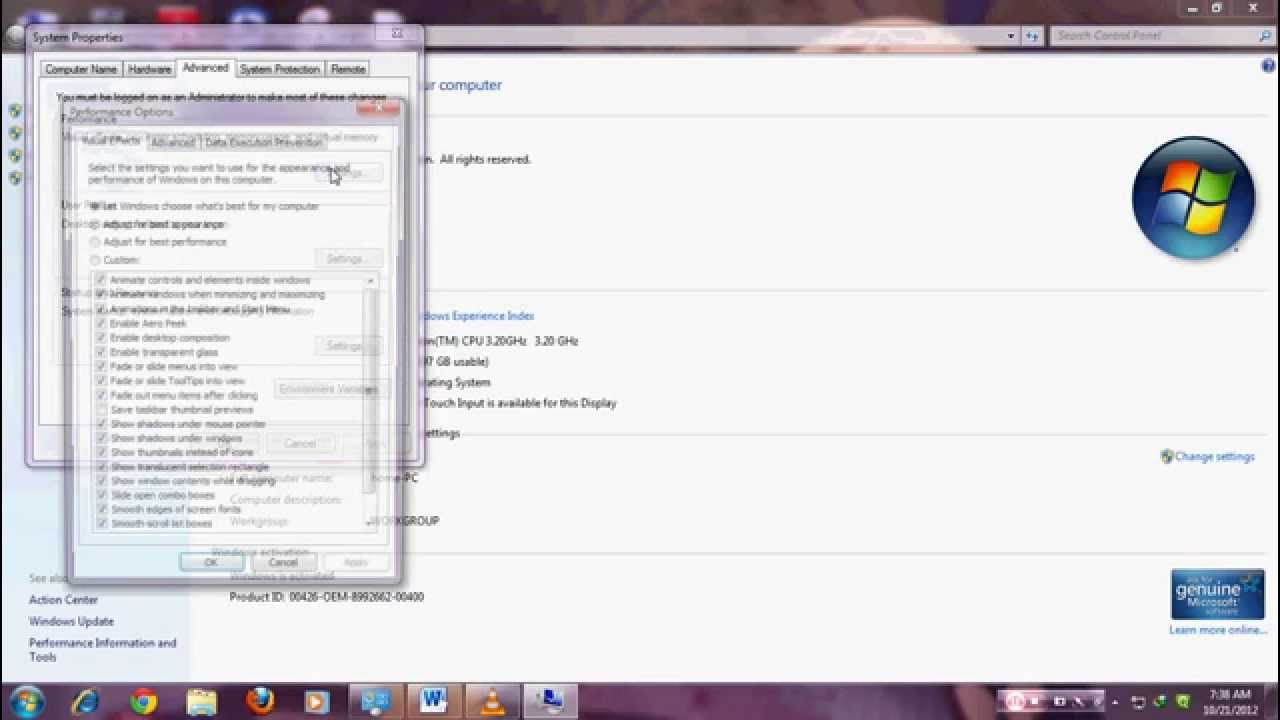Open the Windows Update link
The width and height of the screenshot is (1280, 720).
click(71, 622)
